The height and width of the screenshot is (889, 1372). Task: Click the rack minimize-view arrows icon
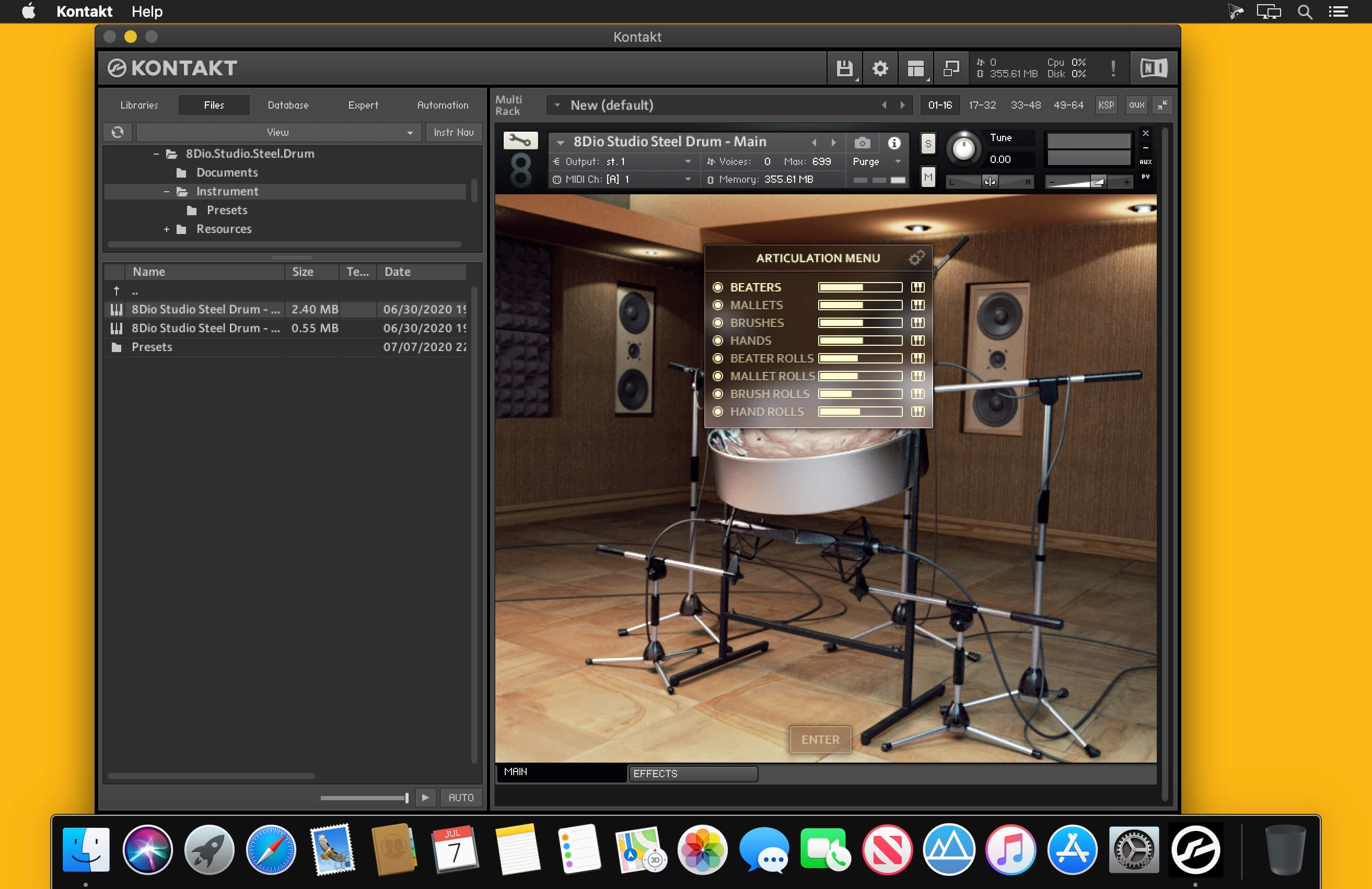point(1162,105)
